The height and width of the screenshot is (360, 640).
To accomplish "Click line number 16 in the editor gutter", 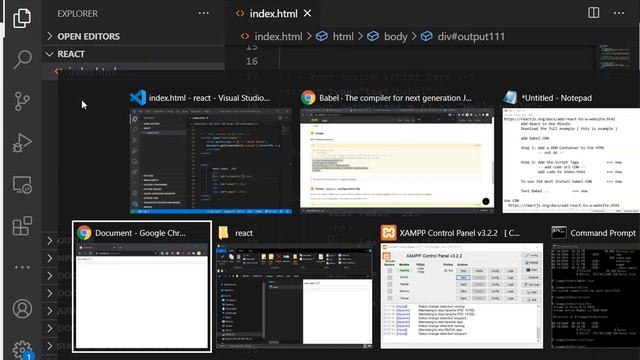I will coord(252,61).
